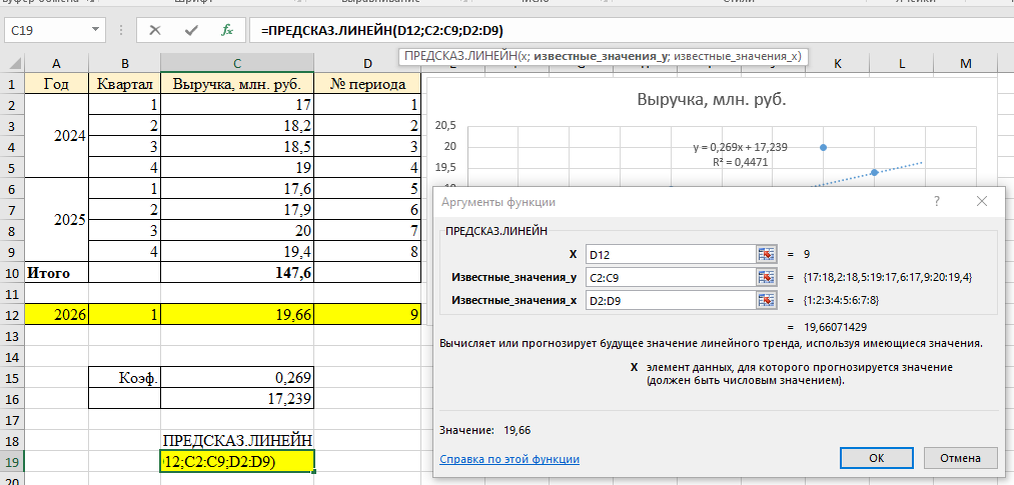Select coefficient cell 17,239
Screen dimensions: 1014x485
point(237,398)
